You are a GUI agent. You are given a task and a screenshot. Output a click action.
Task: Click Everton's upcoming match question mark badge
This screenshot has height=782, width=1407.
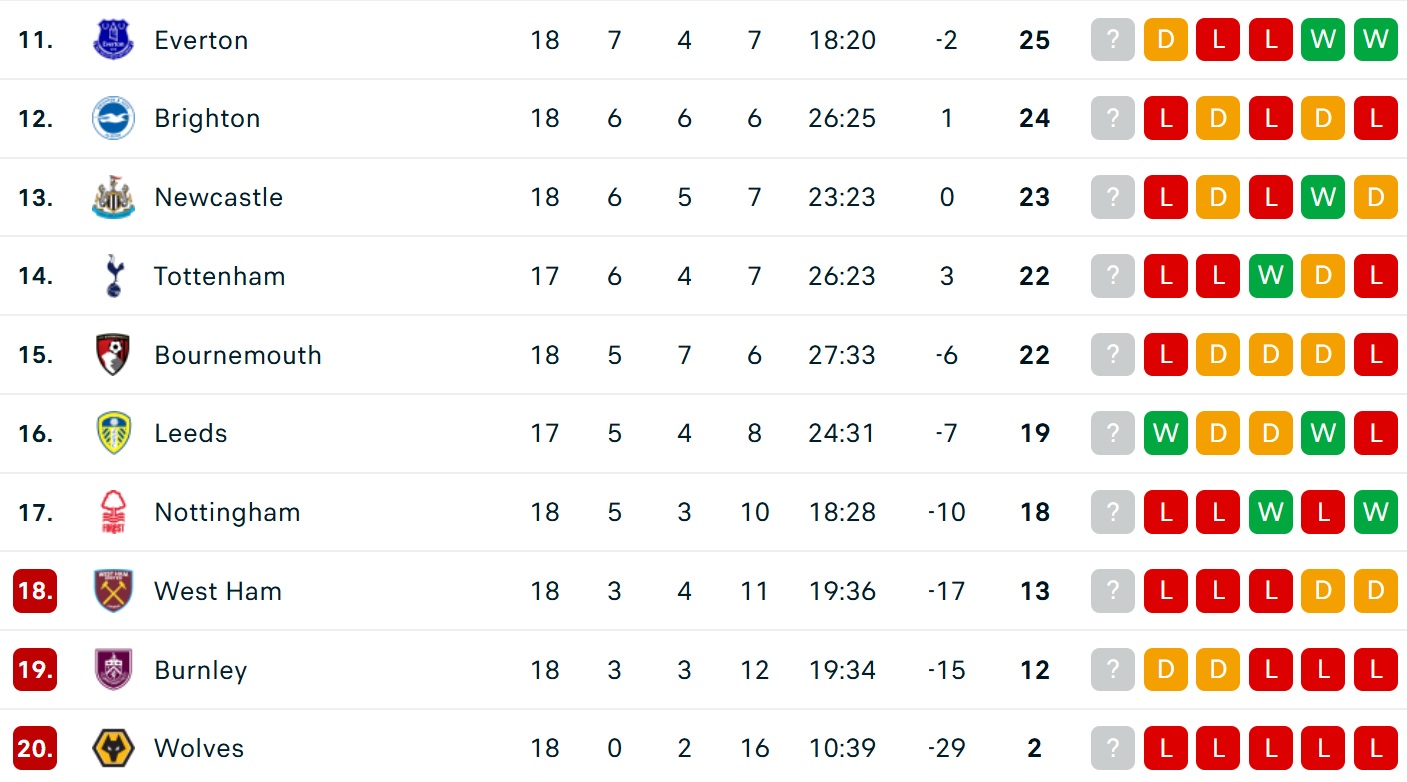[1113, 40]
